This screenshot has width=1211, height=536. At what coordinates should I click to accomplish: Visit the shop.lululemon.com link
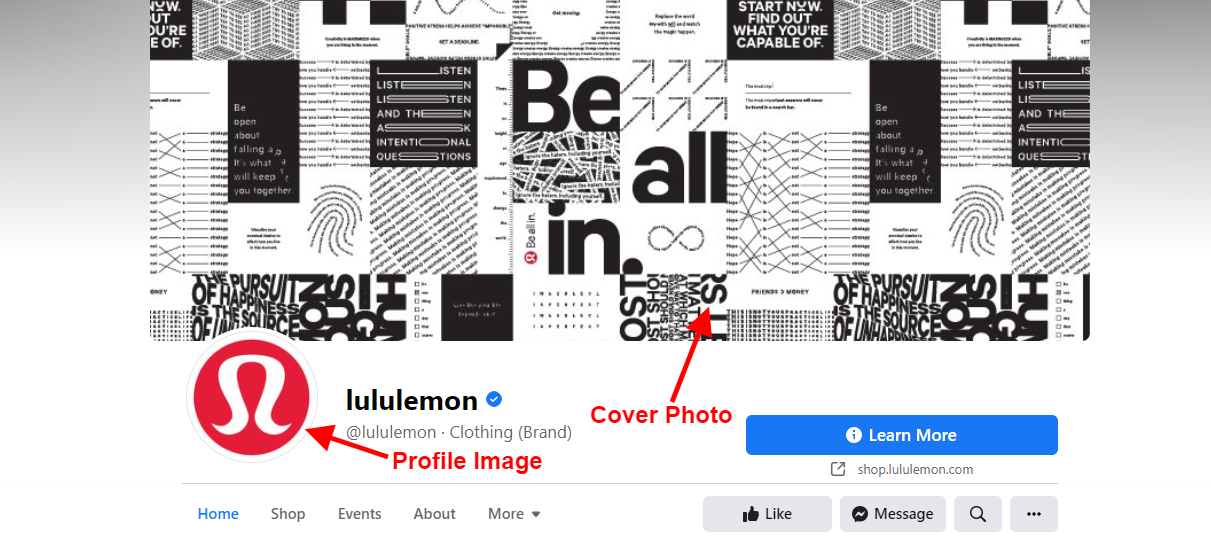[915, 469]
